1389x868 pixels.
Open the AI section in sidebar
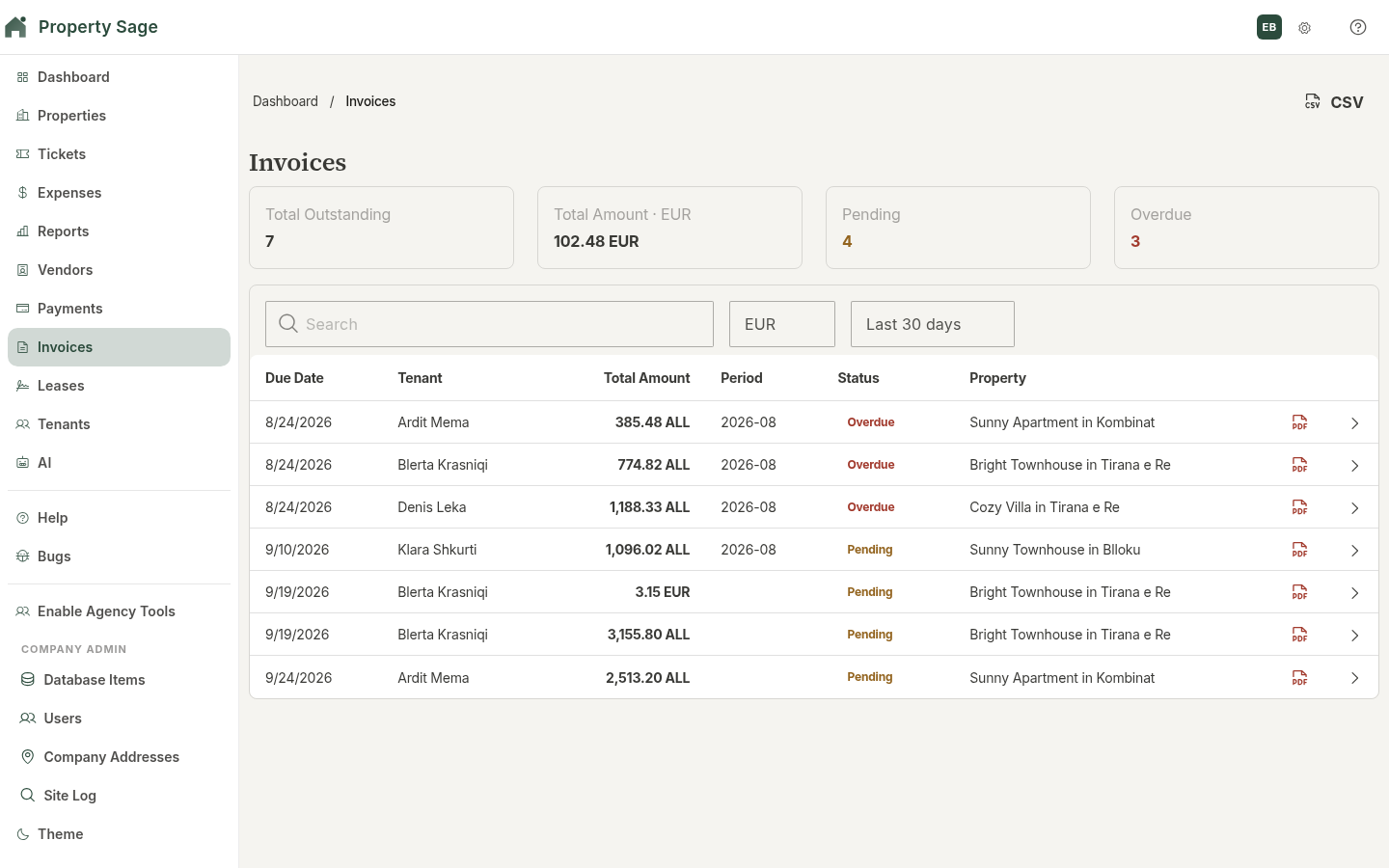(x=119, y=463)
